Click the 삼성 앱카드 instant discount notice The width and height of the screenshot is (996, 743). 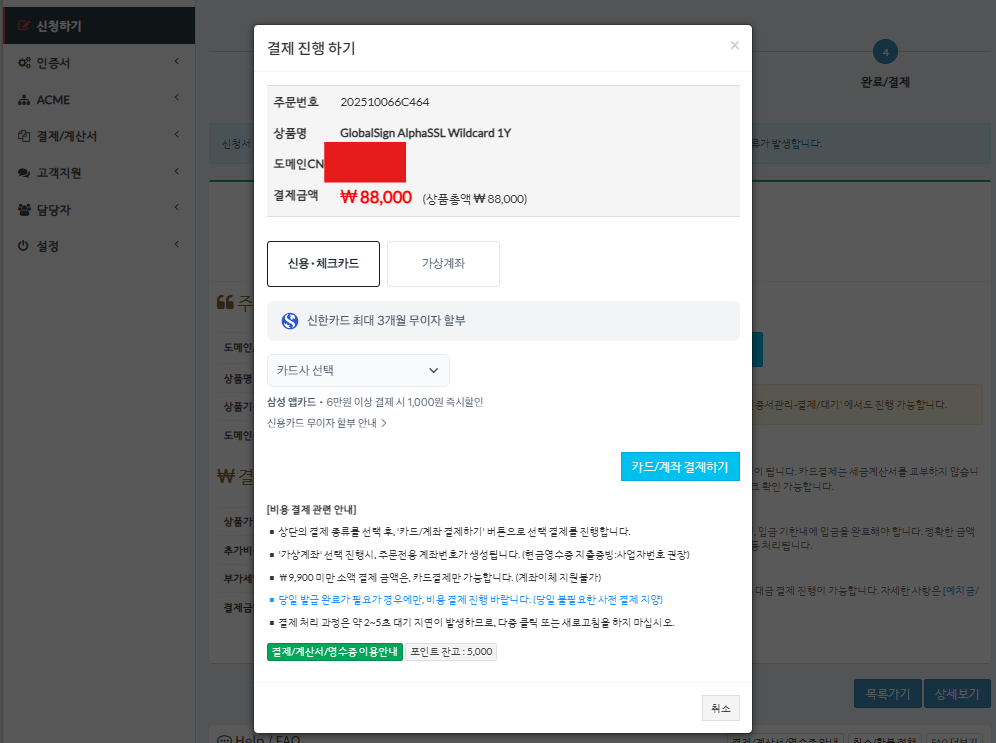tap(375, 402)
